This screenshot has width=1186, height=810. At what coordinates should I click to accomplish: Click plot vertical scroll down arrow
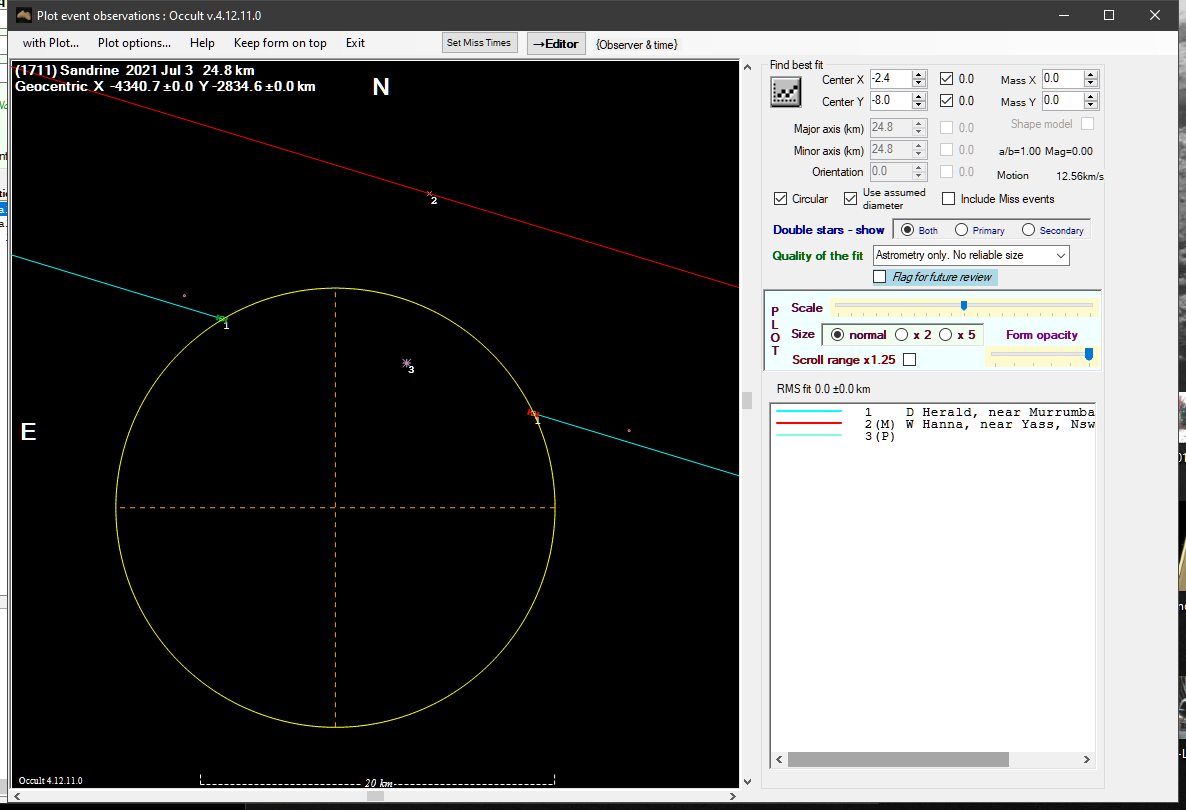[747, 782]
